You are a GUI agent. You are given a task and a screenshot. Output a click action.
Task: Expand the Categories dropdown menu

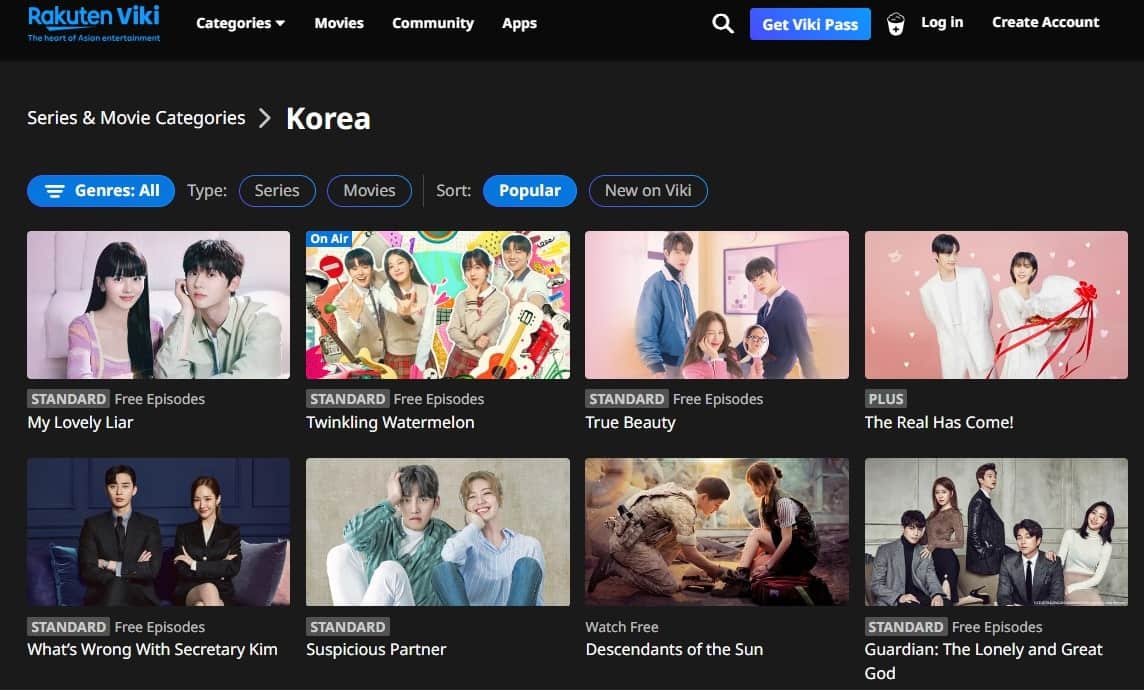(x=240, y=23)
